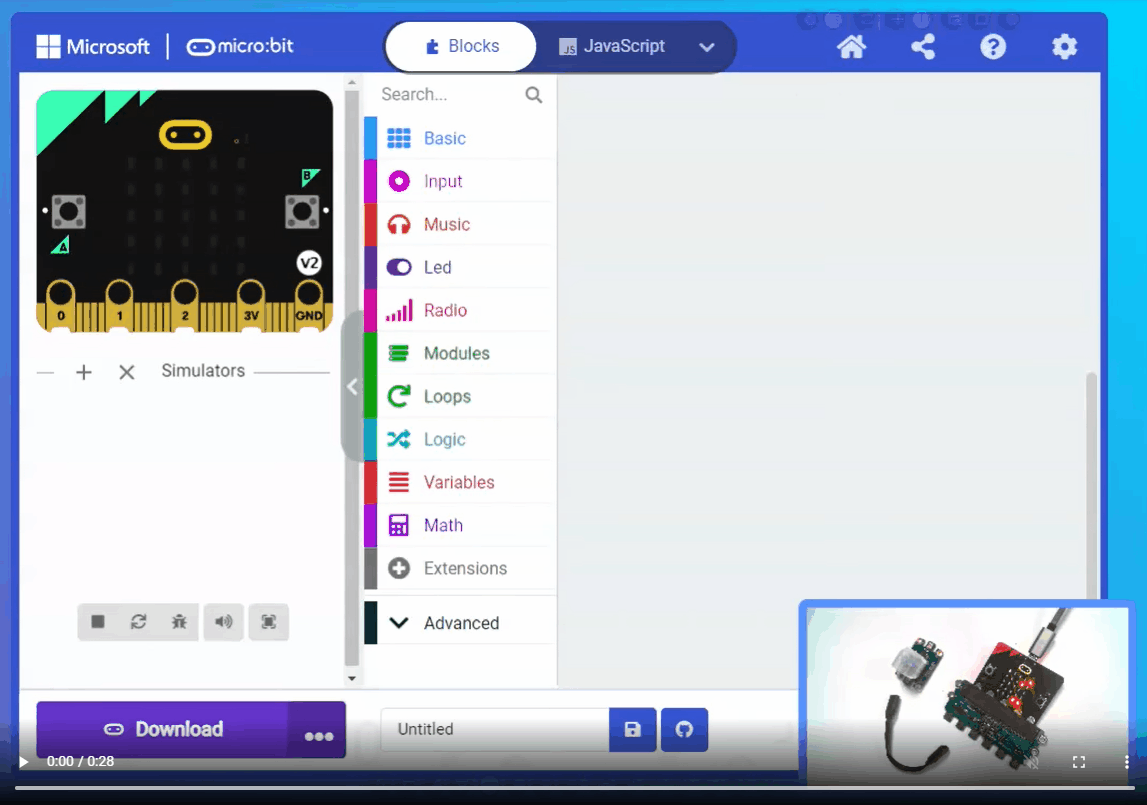Stop the simulator

click(x=98, y=622)
